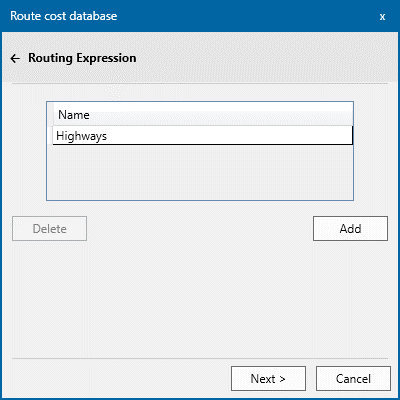Click the header corner cell left of Name

click(50, 115)
